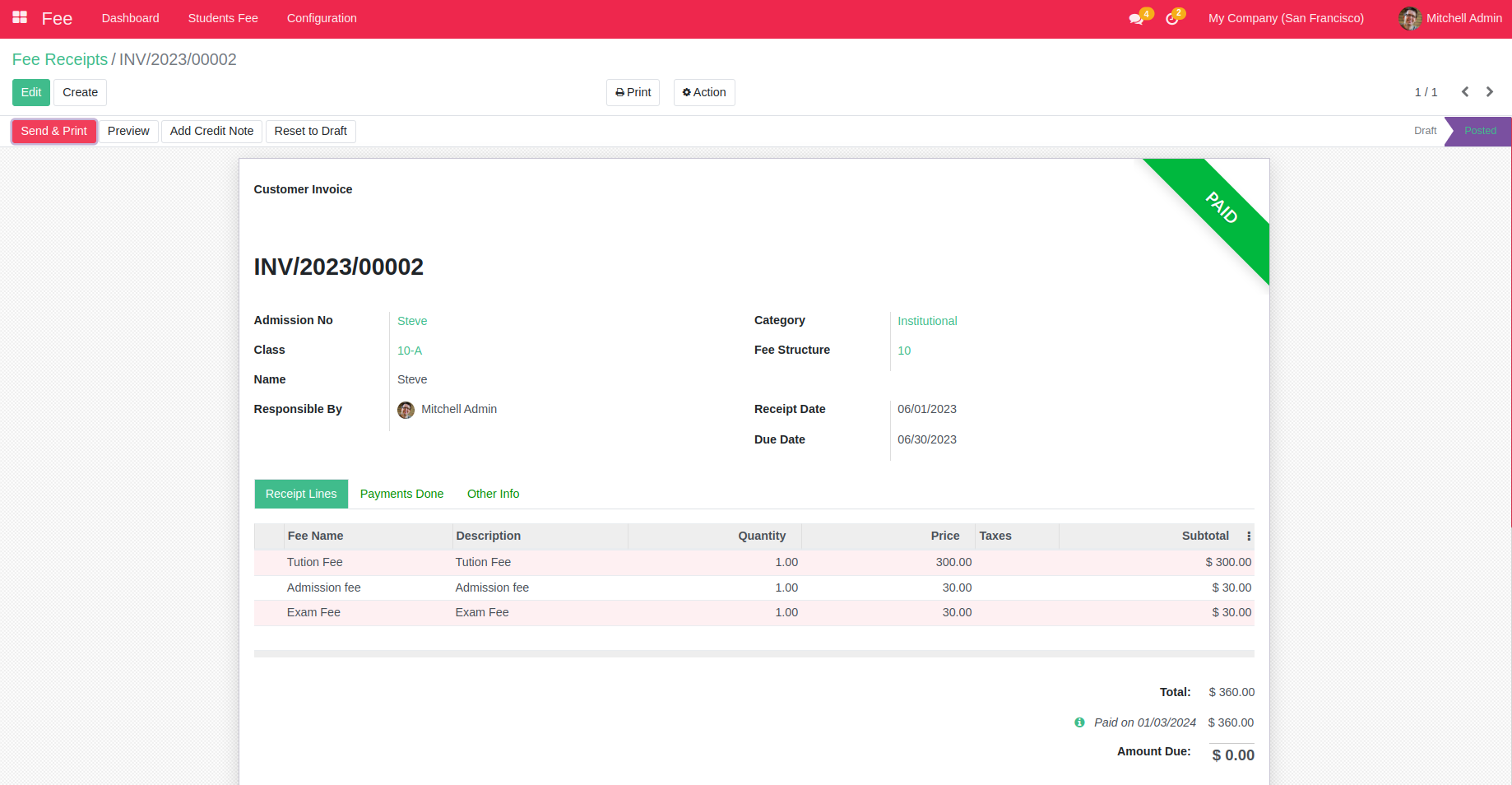Expand the Print dropdown

click(633, 92)
